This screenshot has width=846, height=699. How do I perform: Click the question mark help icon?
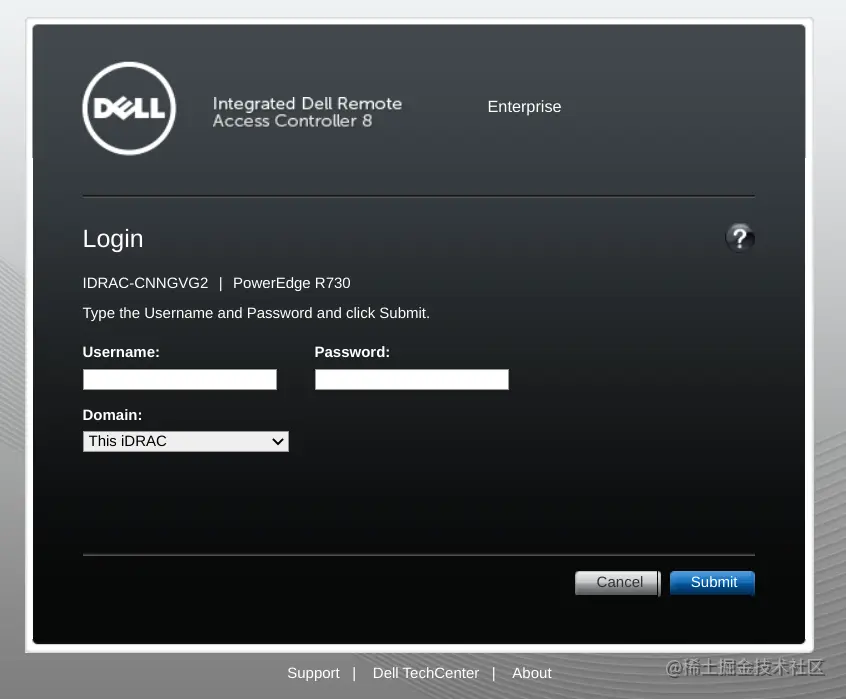point(740,238)
